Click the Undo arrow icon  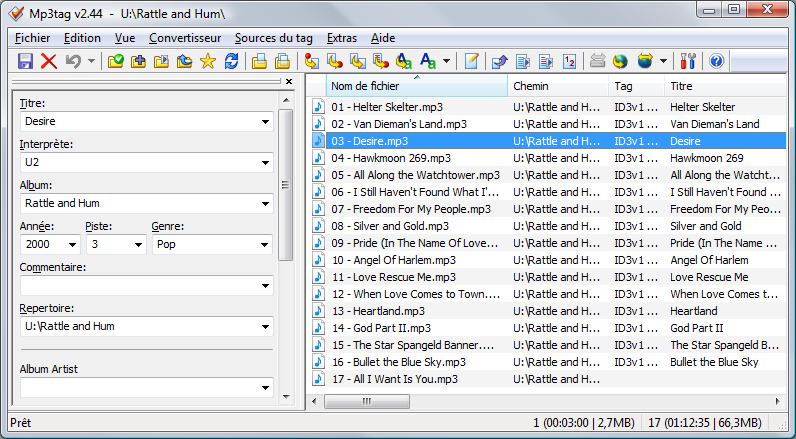coord(73,61)
